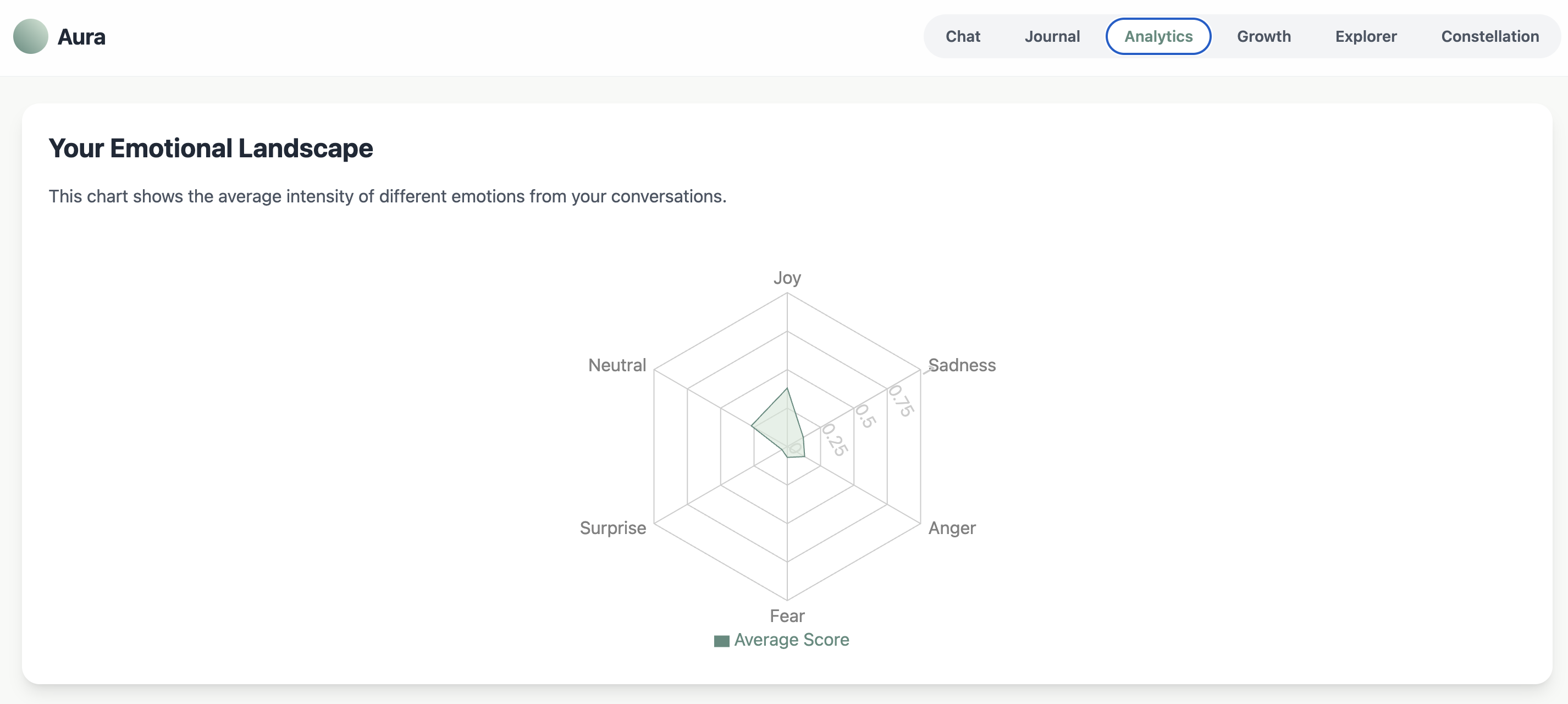The image size is (1568, 704).
Task: Click the 0.75 scale tick label
Action: pyautogui.click(x=901, y=401)
